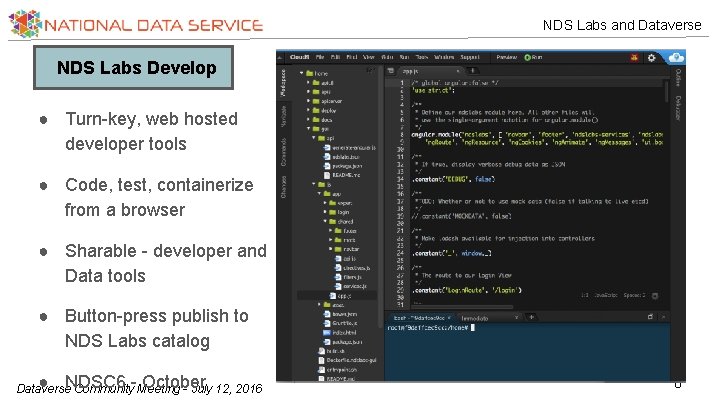The height and width of the screenshot is (405, 720).
Task: Open the Window menu
Action: point(444,57)
